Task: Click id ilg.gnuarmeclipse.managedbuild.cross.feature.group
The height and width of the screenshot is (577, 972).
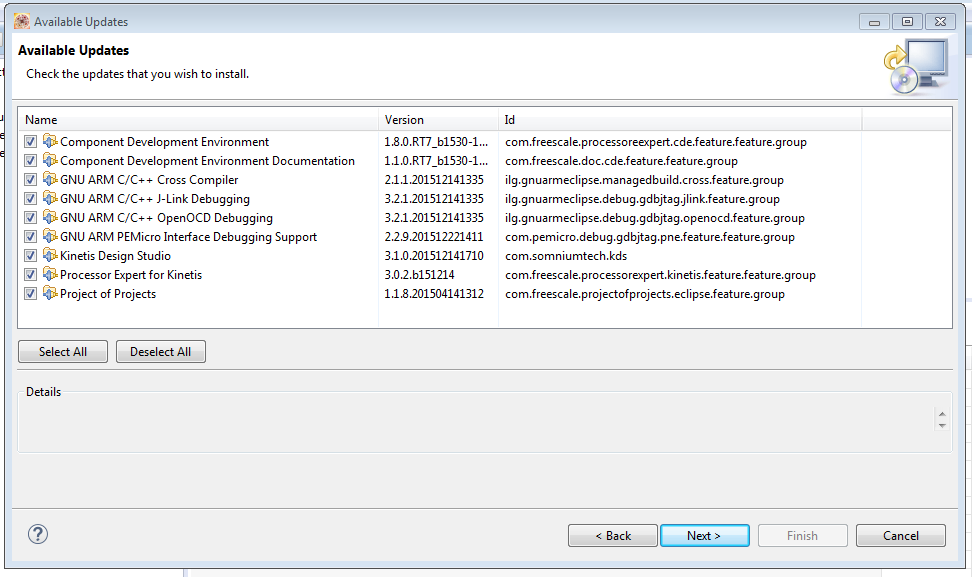Action: (x=644, y=180)
